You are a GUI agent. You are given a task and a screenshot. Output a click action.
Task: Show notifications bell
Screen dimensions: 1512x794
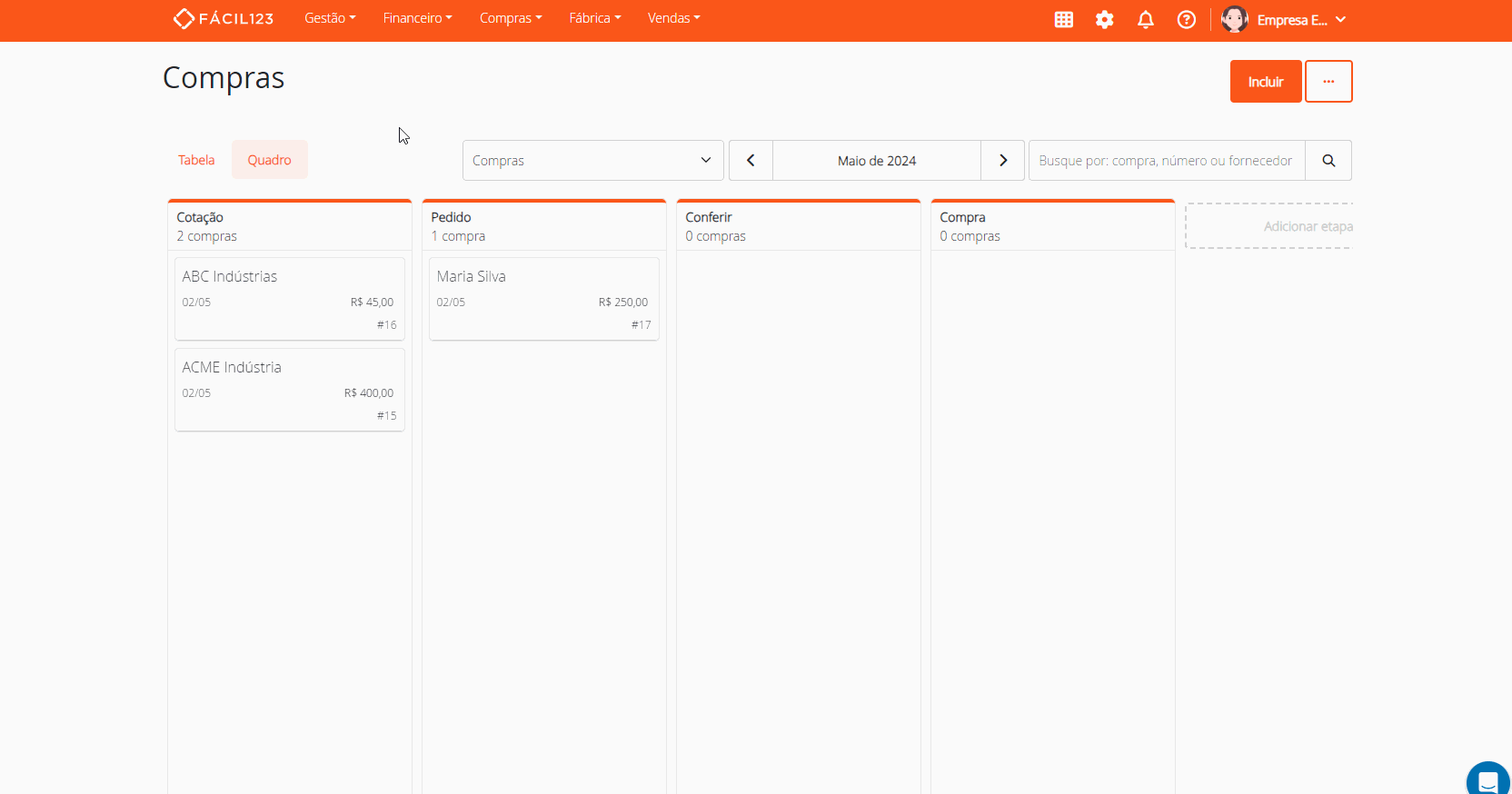pos(1145,20)
